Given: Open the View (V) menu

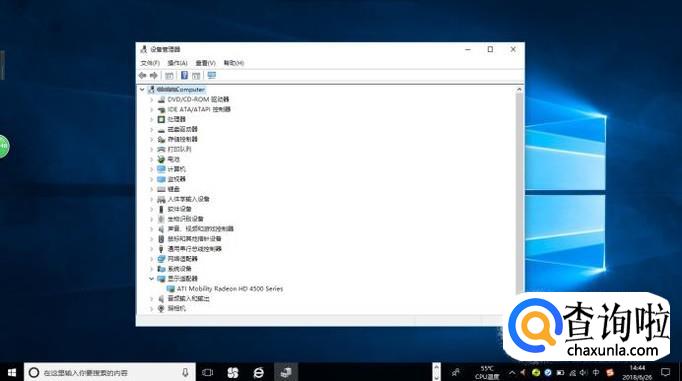Looking at the screenshot, I should coord(205,63).
